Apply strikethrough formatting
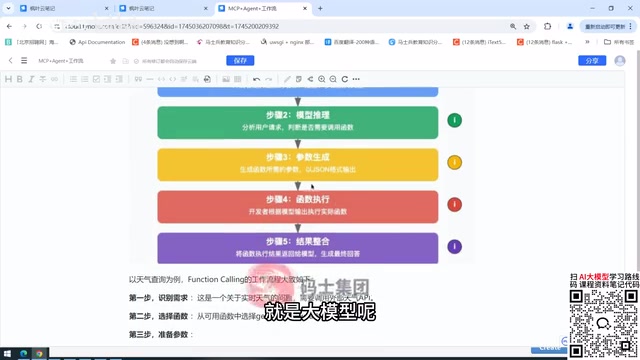This screenshot has height=360, width=640. point(42,79)
